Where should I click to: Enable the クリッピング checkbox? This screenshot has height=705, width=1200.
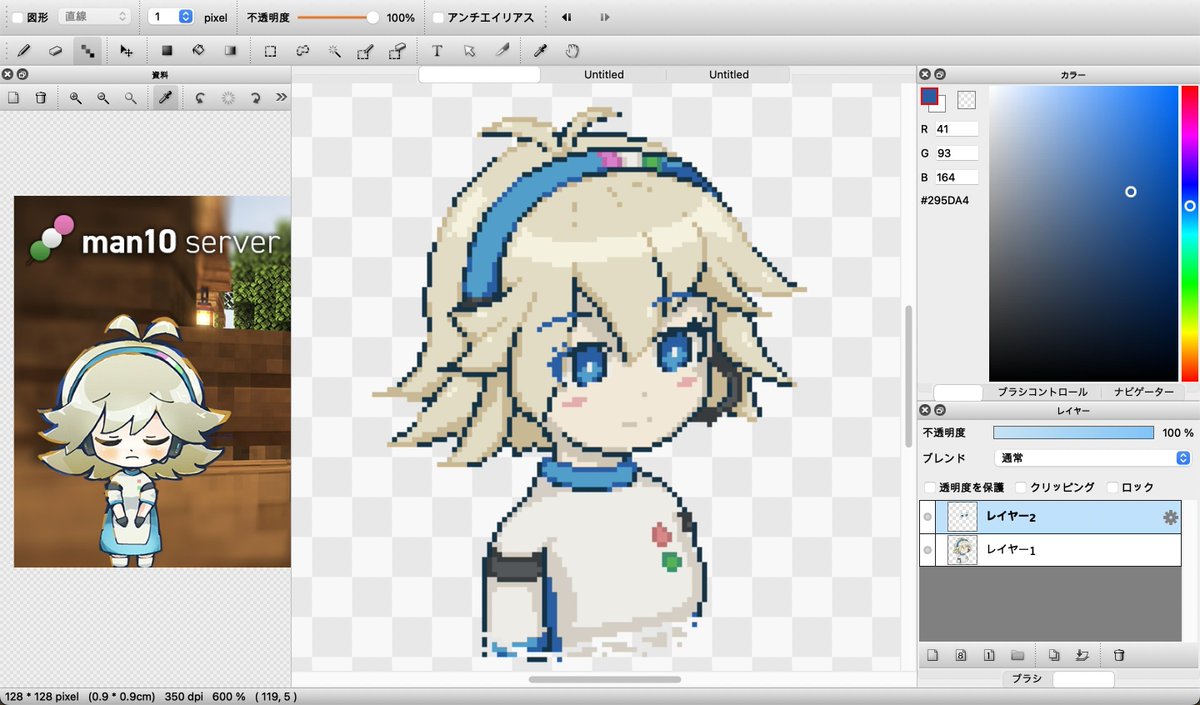[x=1021, y=487]
